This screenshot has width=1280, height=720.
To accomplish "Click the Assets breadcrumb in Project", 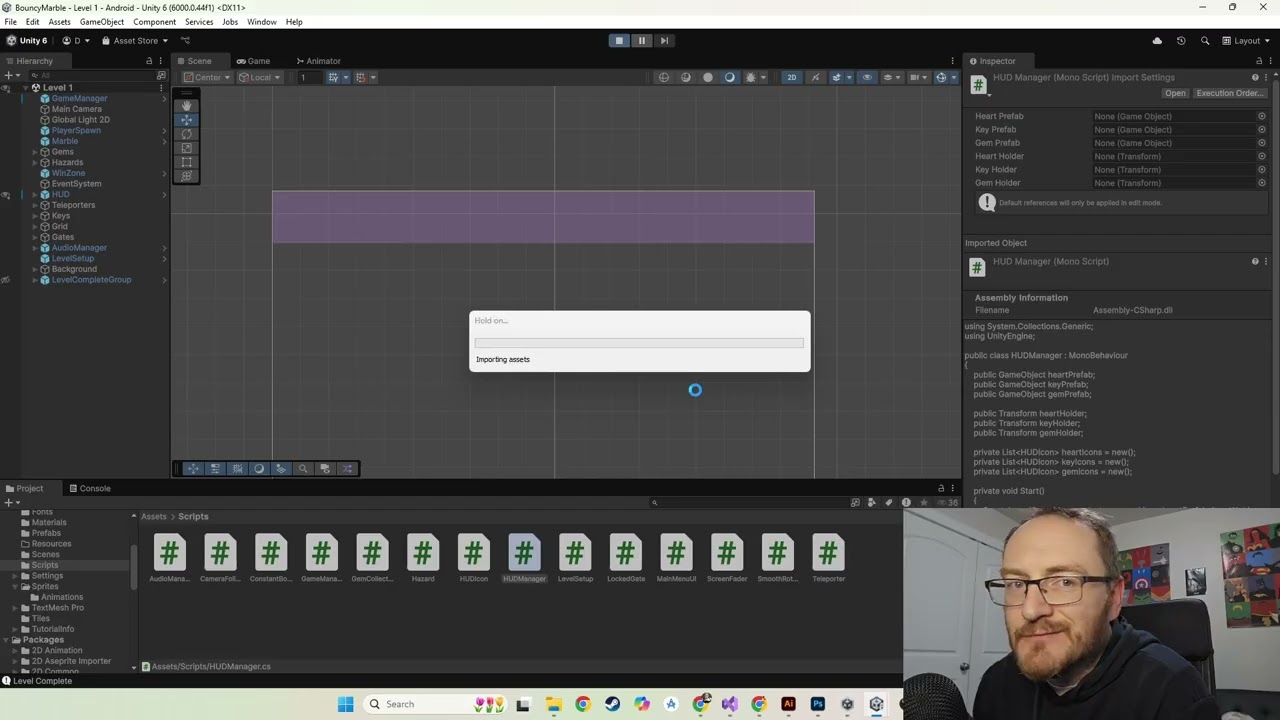I will pyautogui.click(x=154, y=516).
